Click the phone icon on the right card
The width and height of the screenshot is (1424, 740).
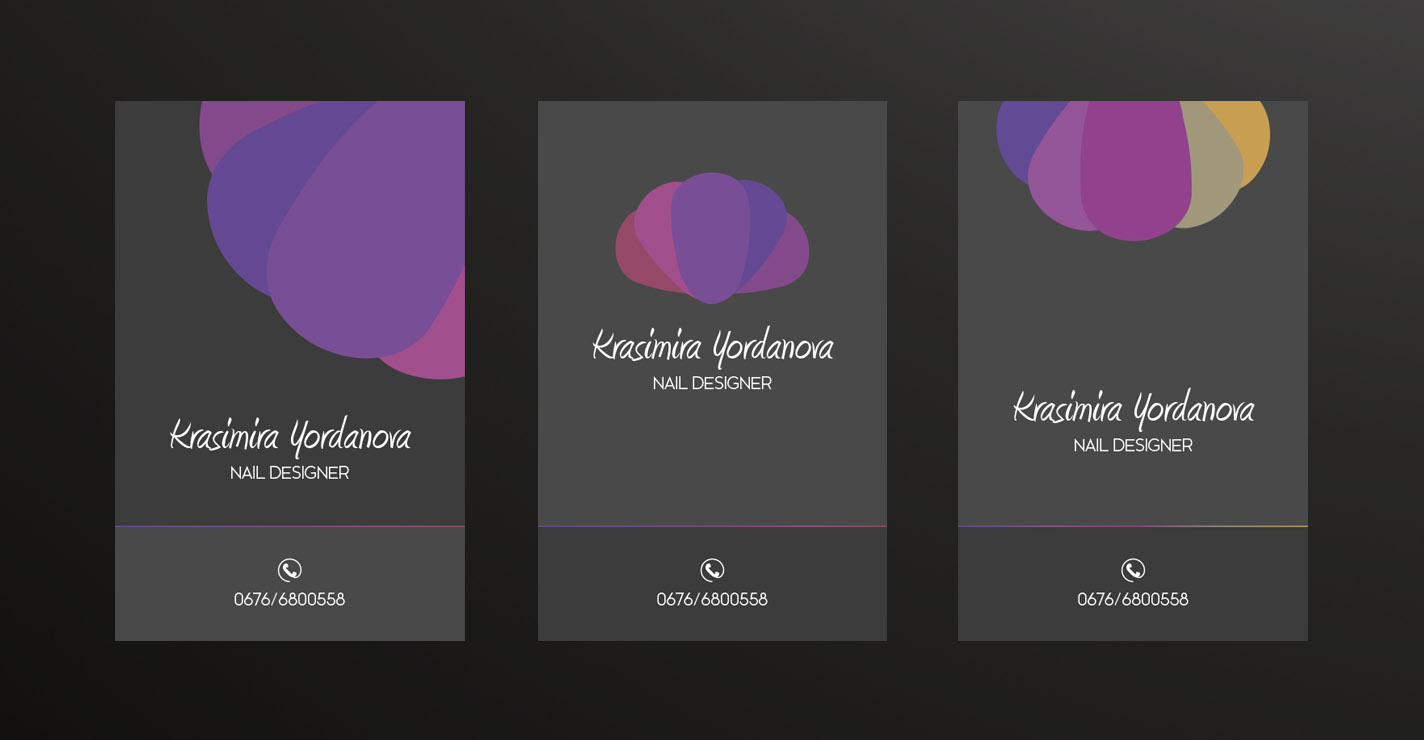(x=1133, y=570)
